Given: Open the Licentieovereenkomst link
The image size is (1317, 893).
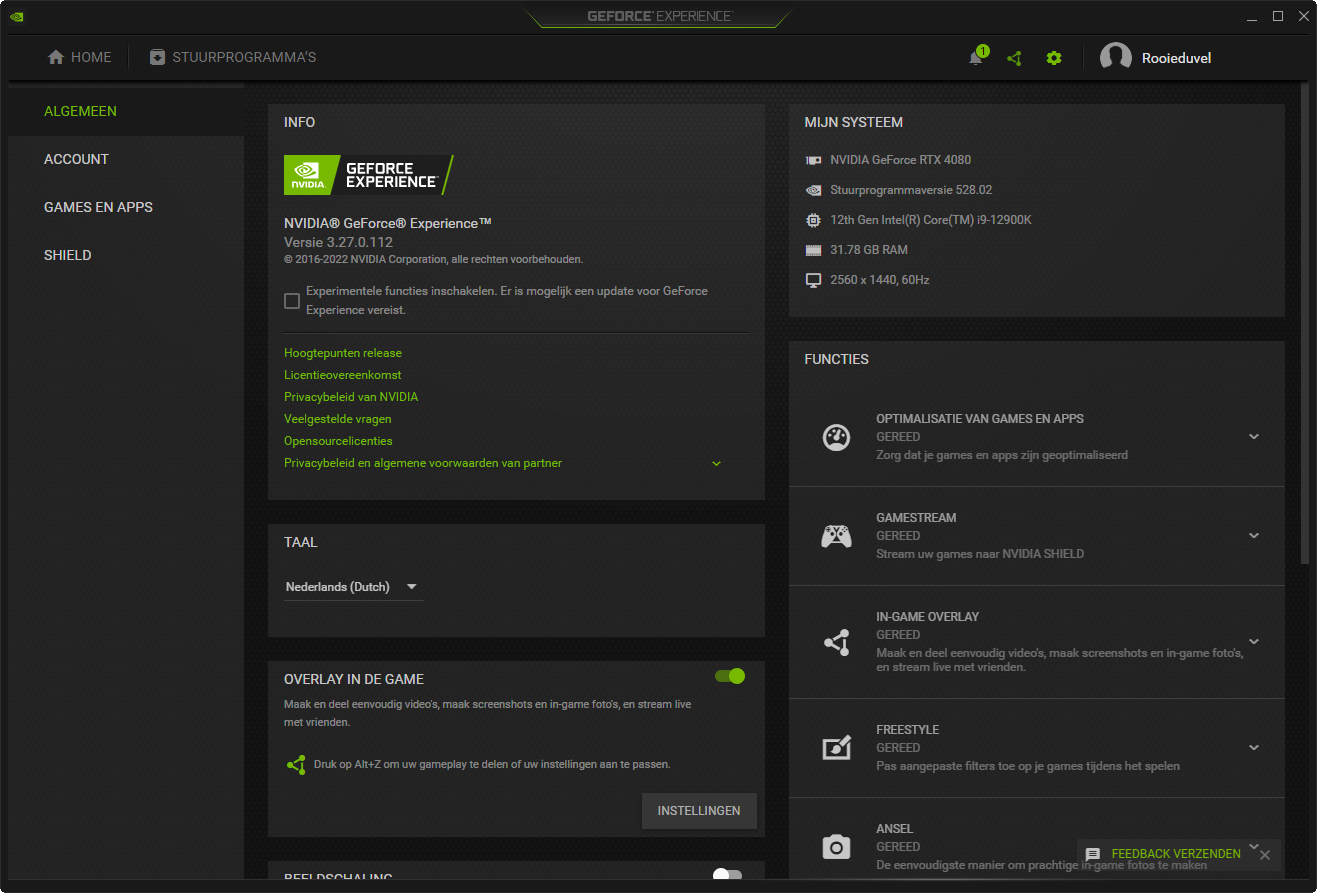Looking at the screenshot, I should 343,375.
